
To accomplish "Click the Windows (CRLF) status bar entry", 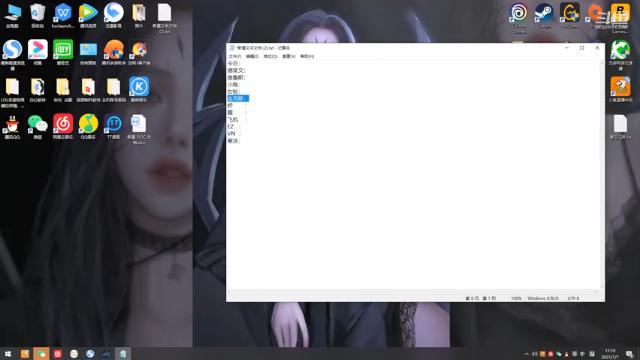I will 543,298.
